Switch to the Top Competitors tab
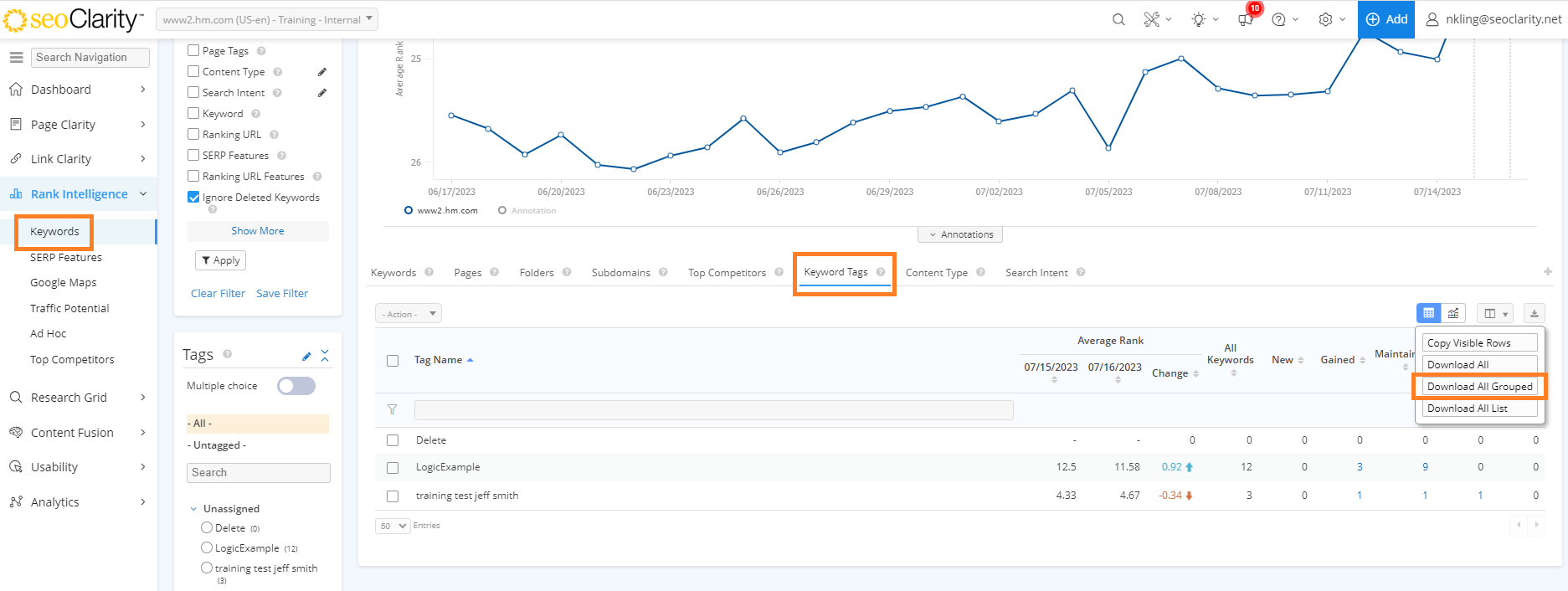Screen dimensions: 1568x591 tap(727, 273)
